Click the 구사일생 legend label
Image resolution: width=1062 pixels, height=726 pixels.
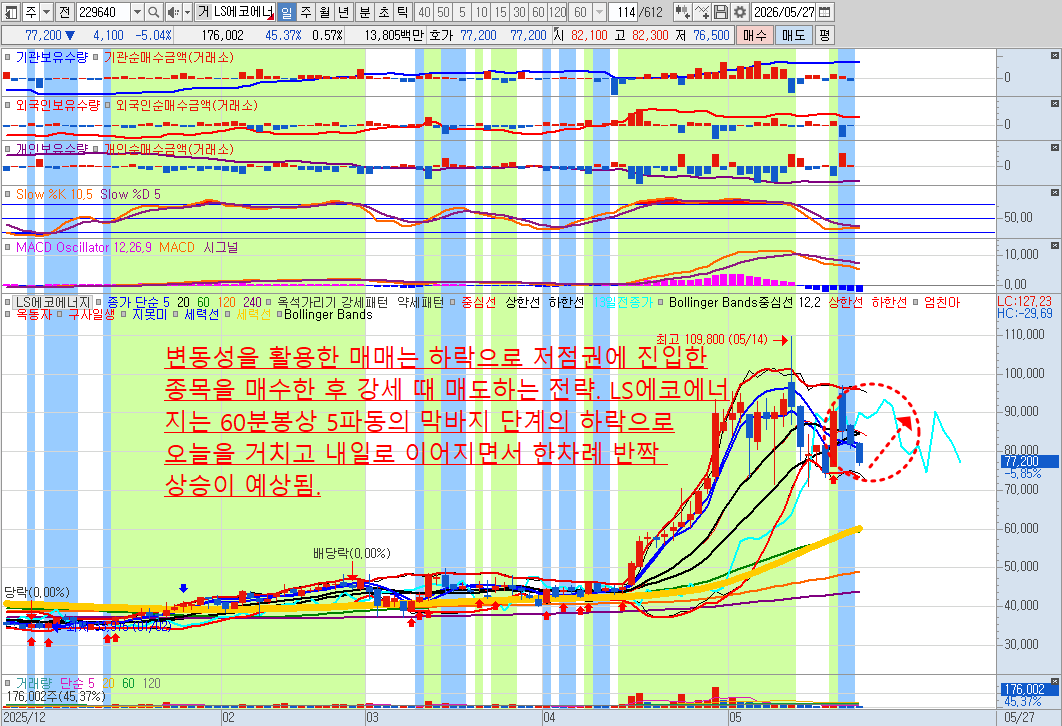(x=91, y=314)
